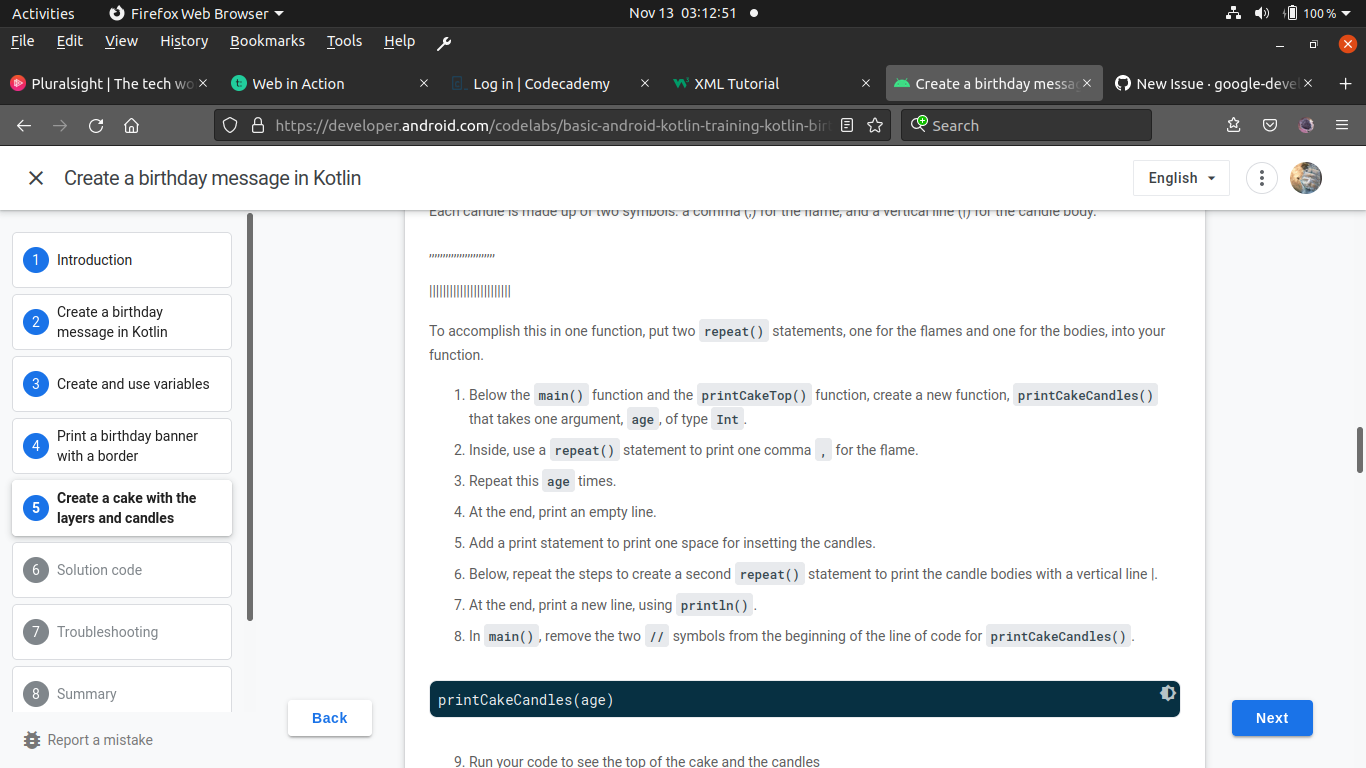Open the Firefox hamburger menu
The height and width of the screenshot is (768, 1366).
[1341, 125]
